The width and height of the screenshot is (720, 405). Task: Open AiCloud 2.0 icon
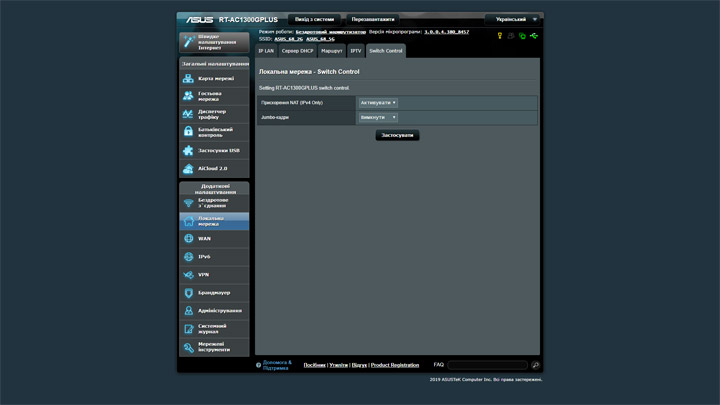coord(188,169)
